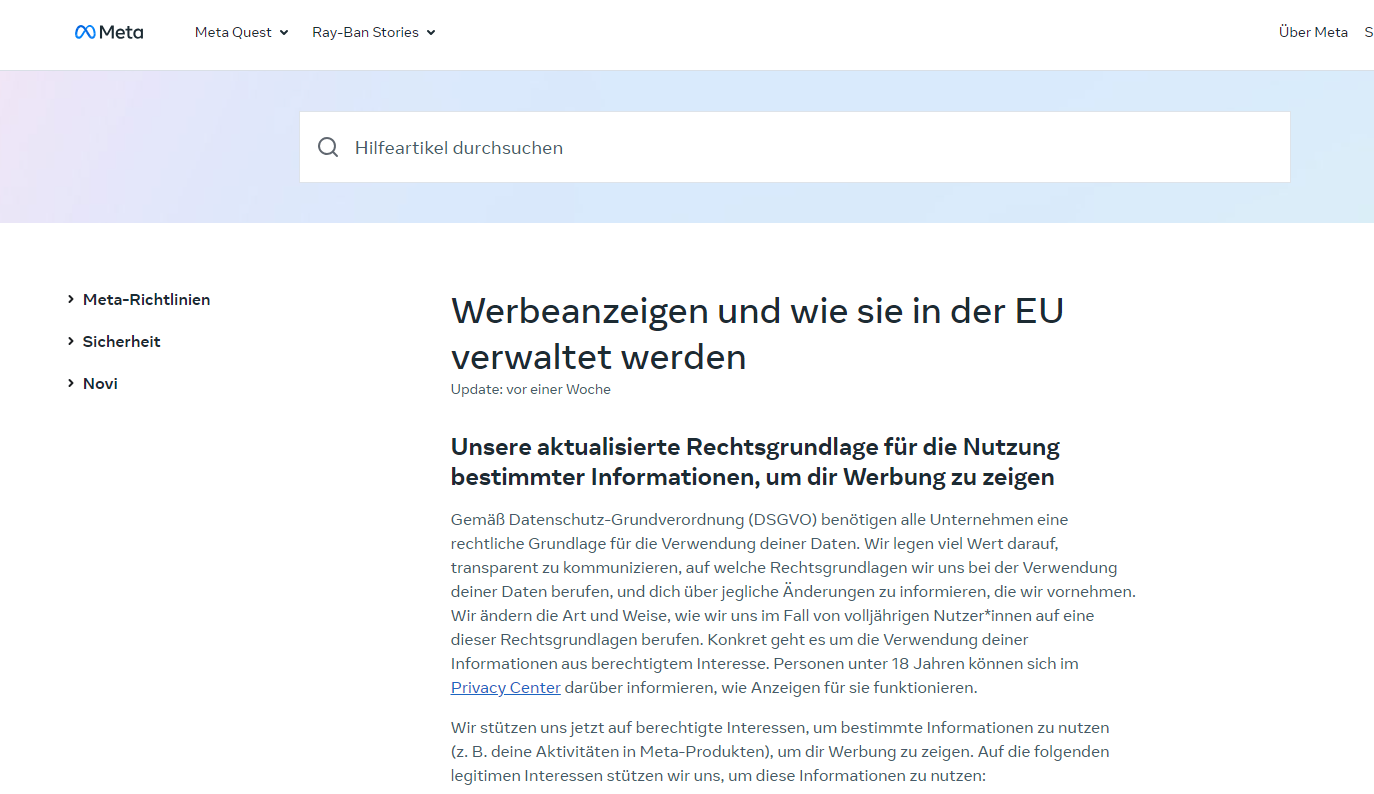Open the Privacy Center link
Viewport: 1374px width, 794px height.
pos(506,688)
